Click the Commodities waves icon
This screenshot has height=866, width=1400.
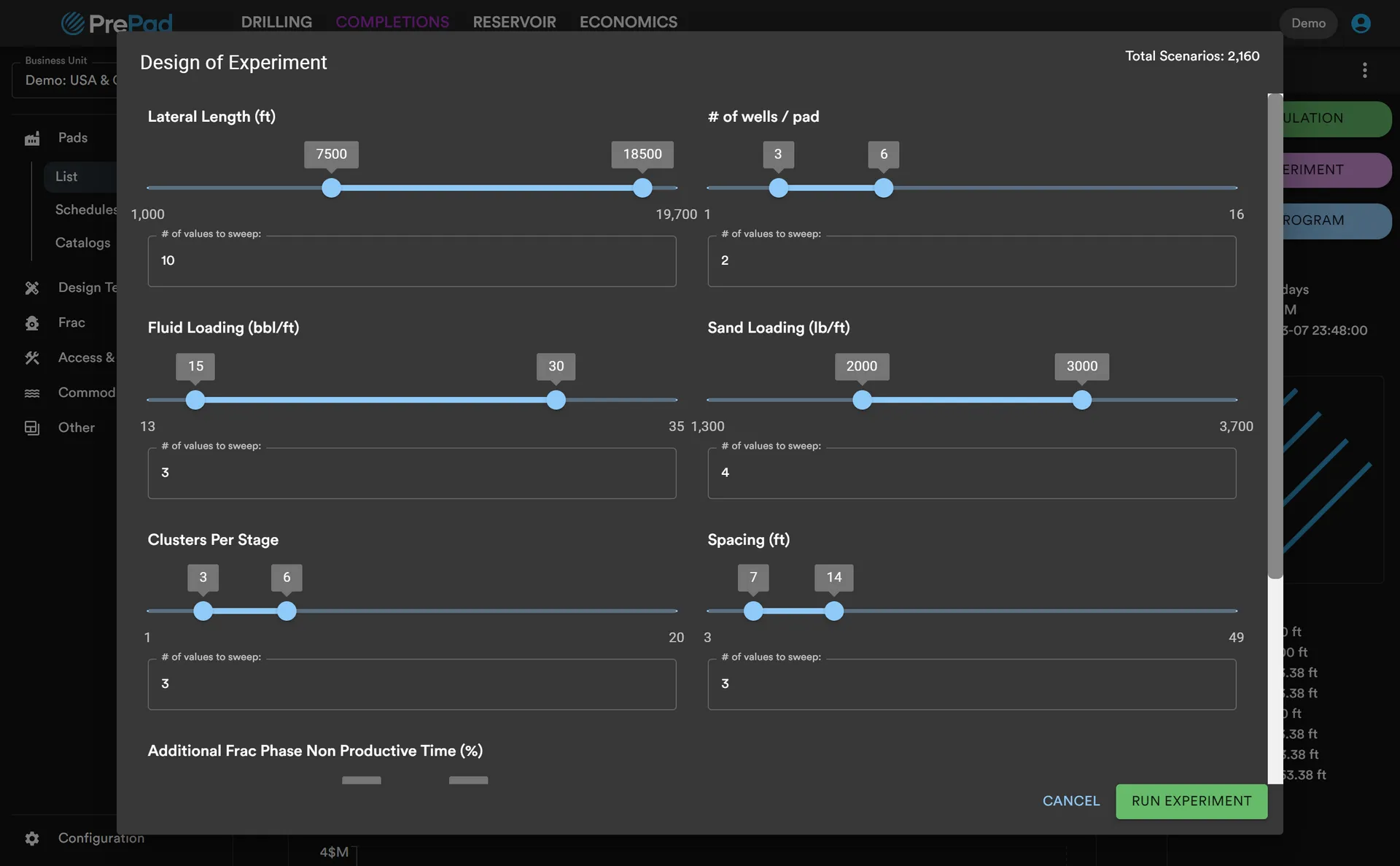tap(32, 393)
